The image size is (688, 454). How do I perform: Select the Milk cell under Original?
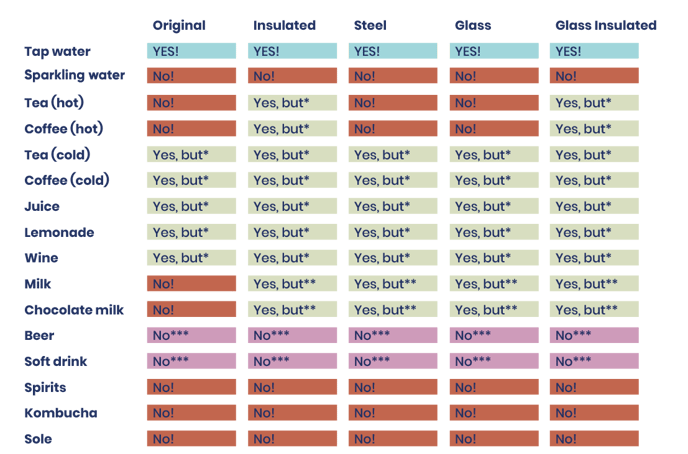coord(192,284)
